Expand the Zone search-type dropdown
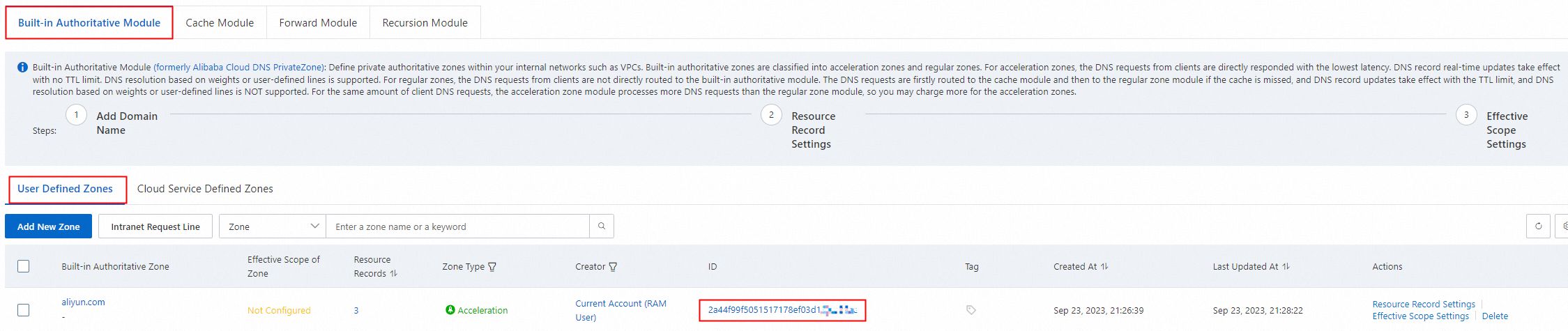 pyautogui.click(x=272, y=226)
